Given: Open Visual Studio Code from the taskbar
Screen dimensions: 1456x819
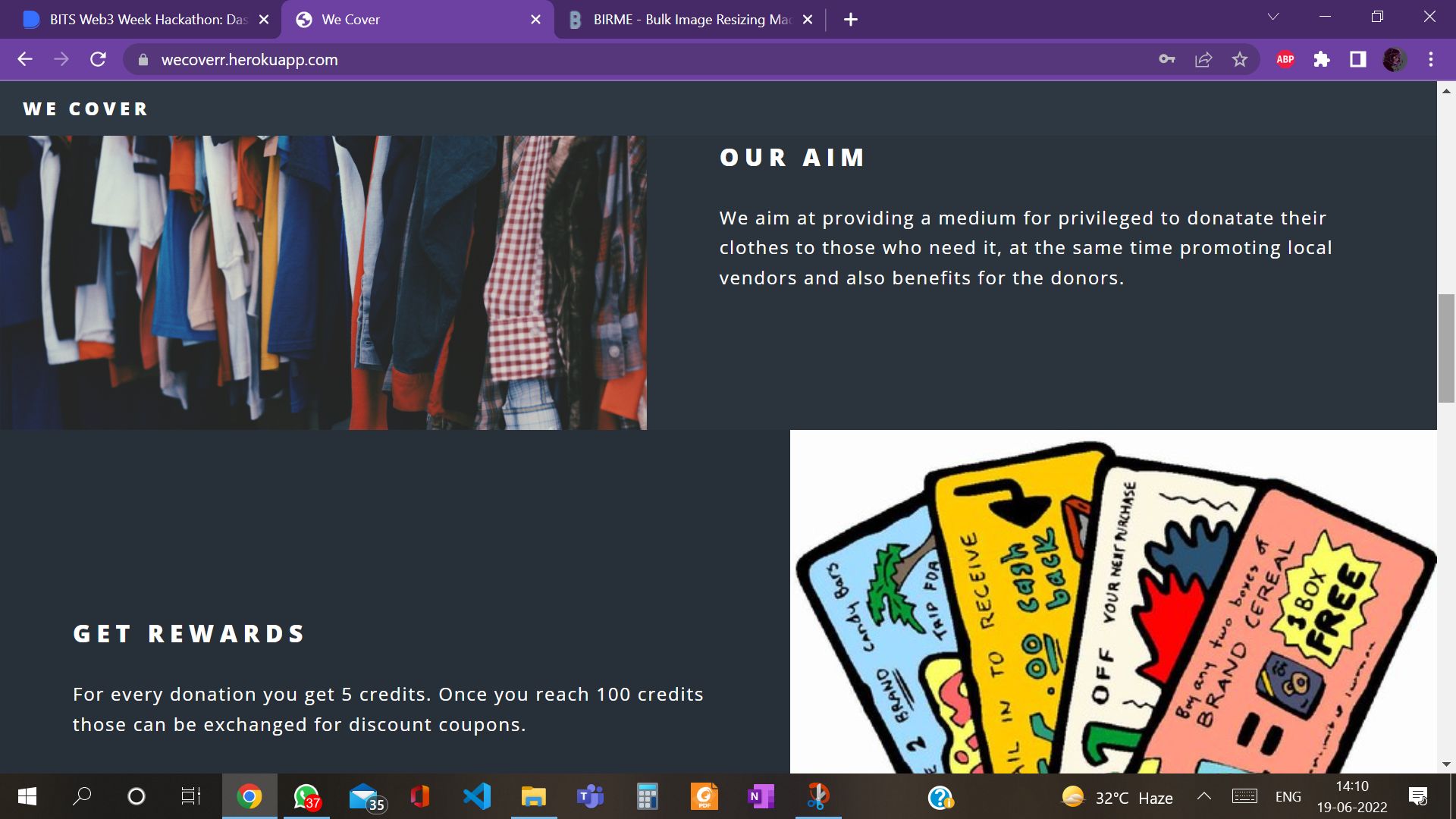Looking at the screenshot, I should click(477, 796).
